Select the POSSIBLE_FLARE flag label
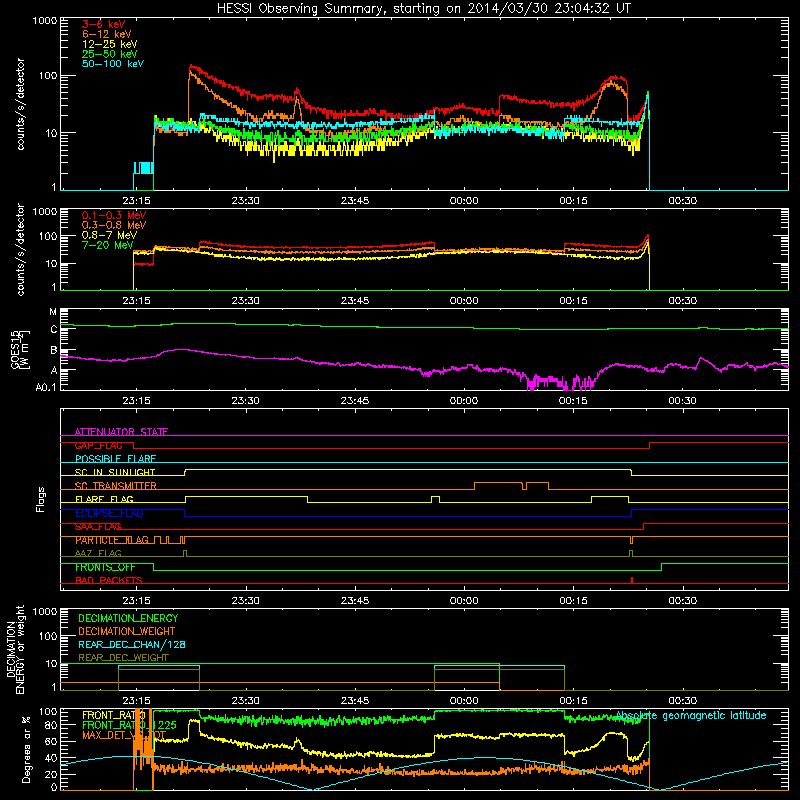The width and height of the screenshot is (800, 800). [115, 459]
